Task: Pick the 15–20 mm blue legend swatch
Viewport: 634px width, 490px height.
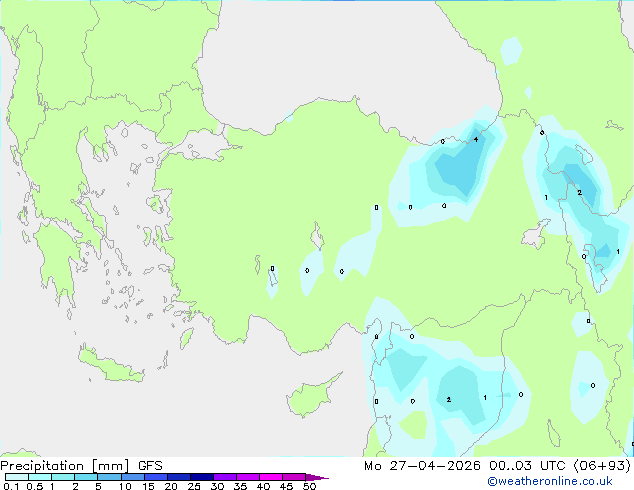Action: click(x=156, y=477)
